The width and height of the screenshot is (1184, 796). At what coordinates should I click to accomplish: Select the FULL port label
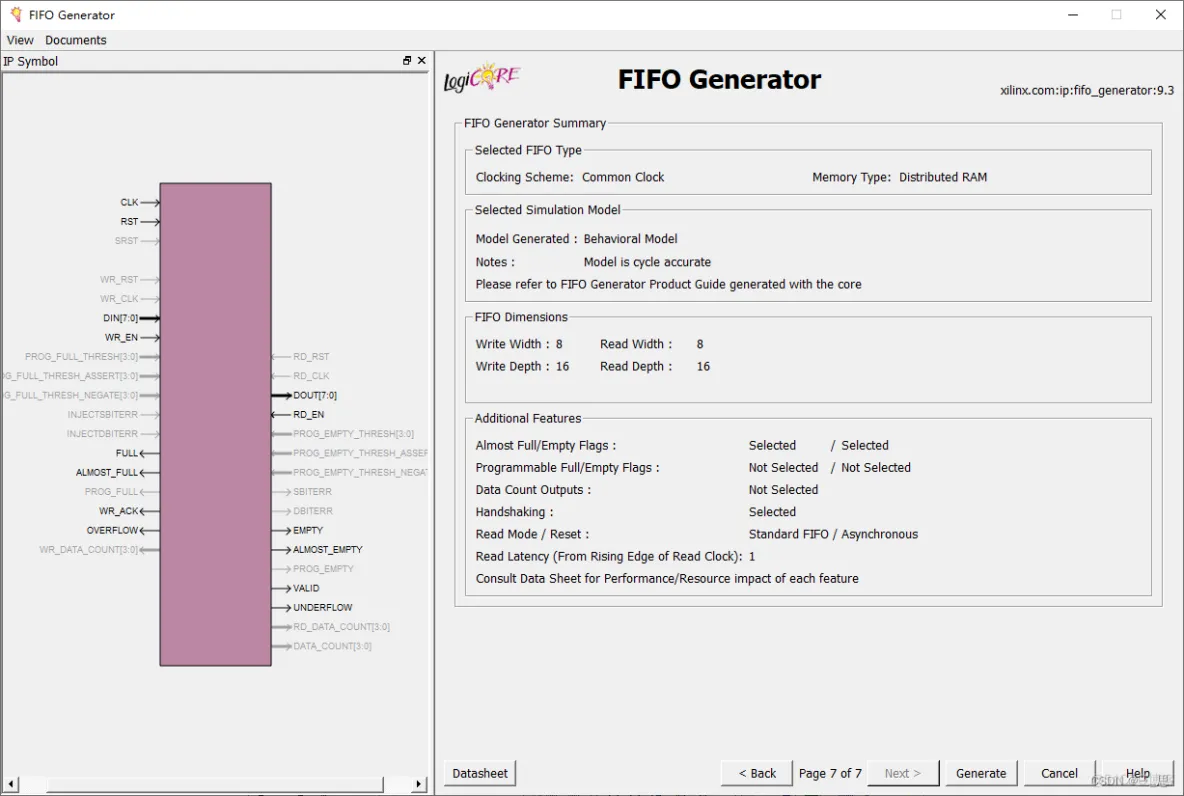[x=127, y=453]
